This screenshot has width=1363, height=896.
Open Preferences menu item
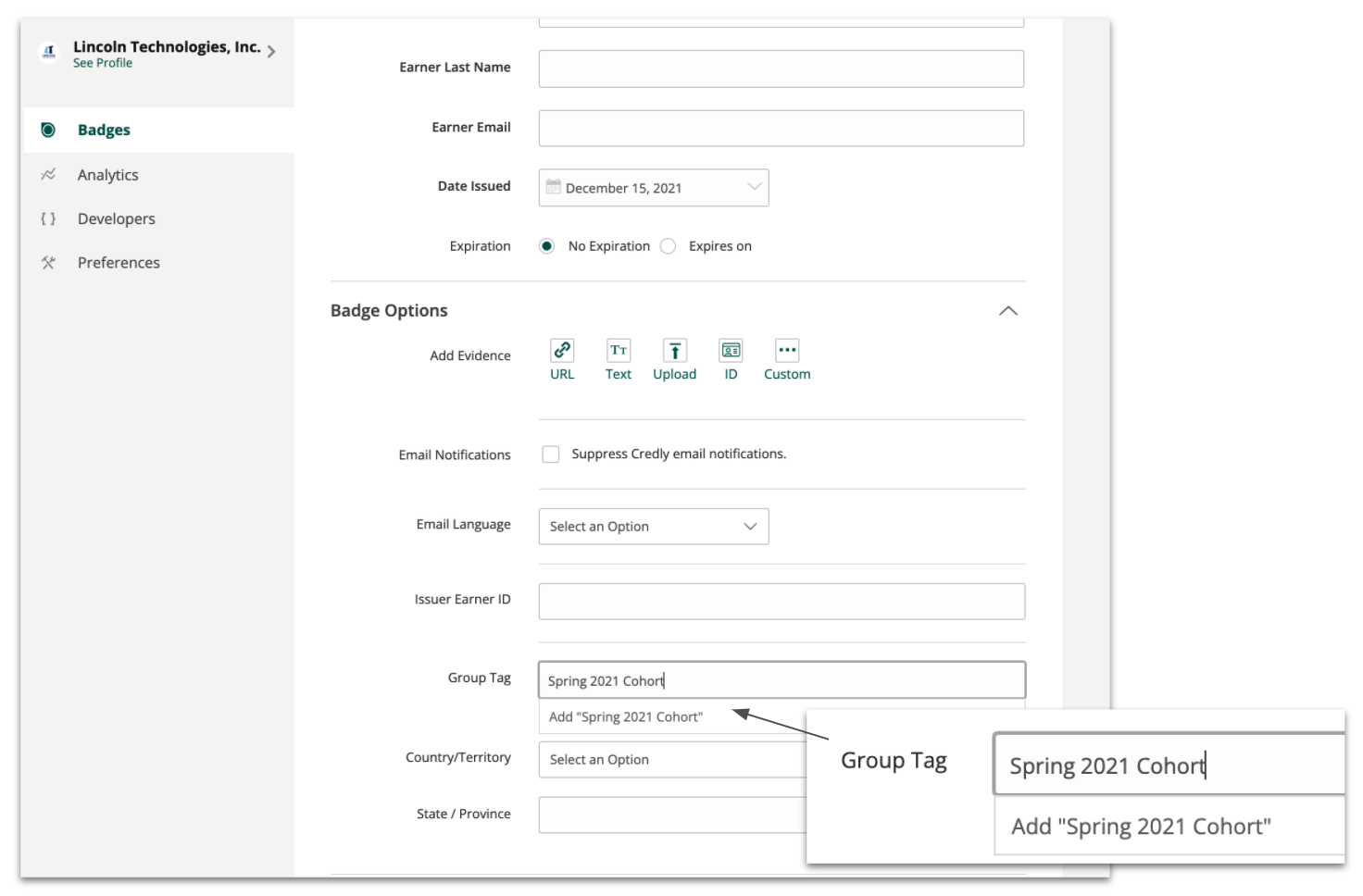(119, 263)
